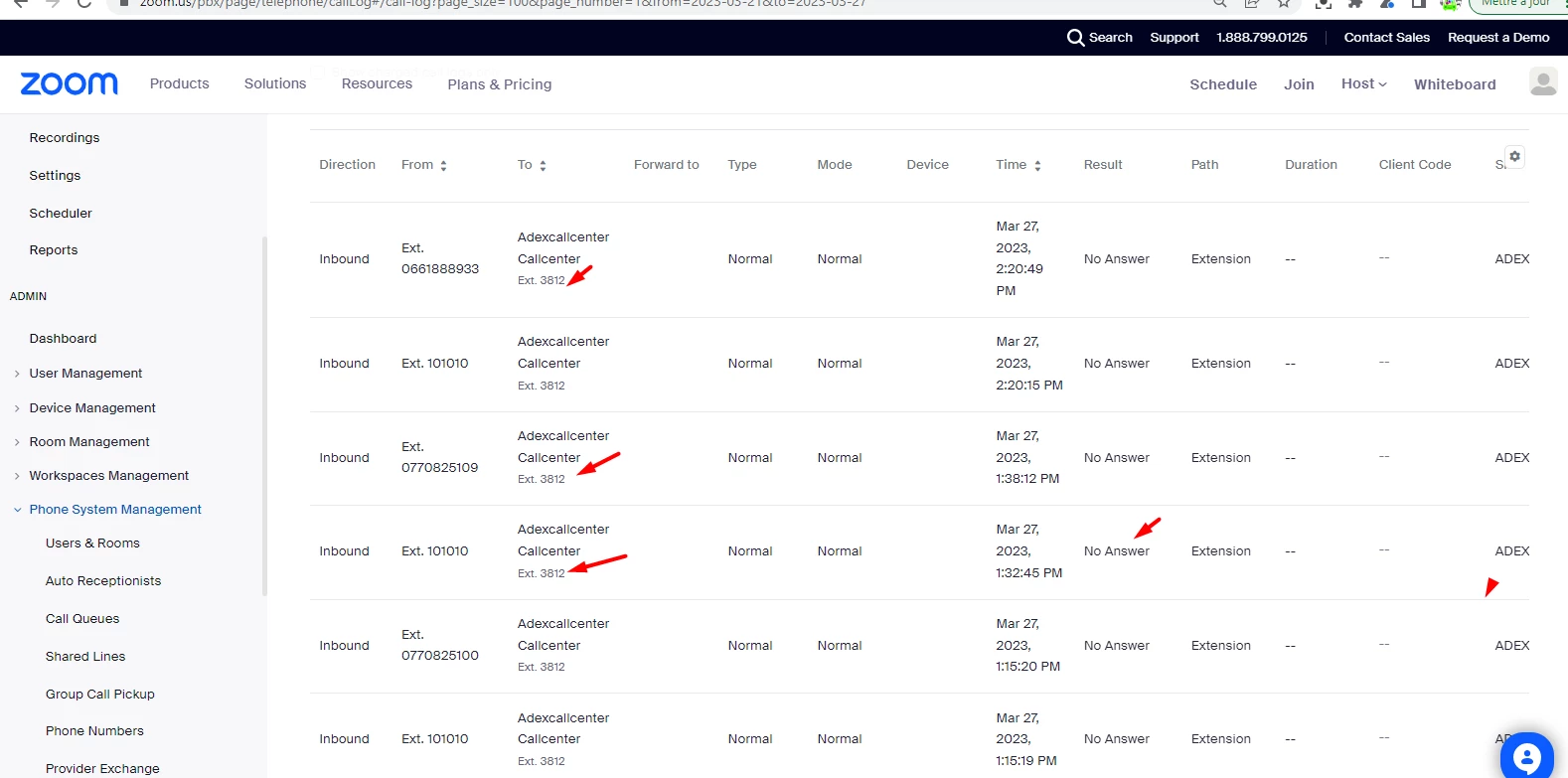The image size is (1568, 778).
Task: Sort the call log by To
Action: 543,166
